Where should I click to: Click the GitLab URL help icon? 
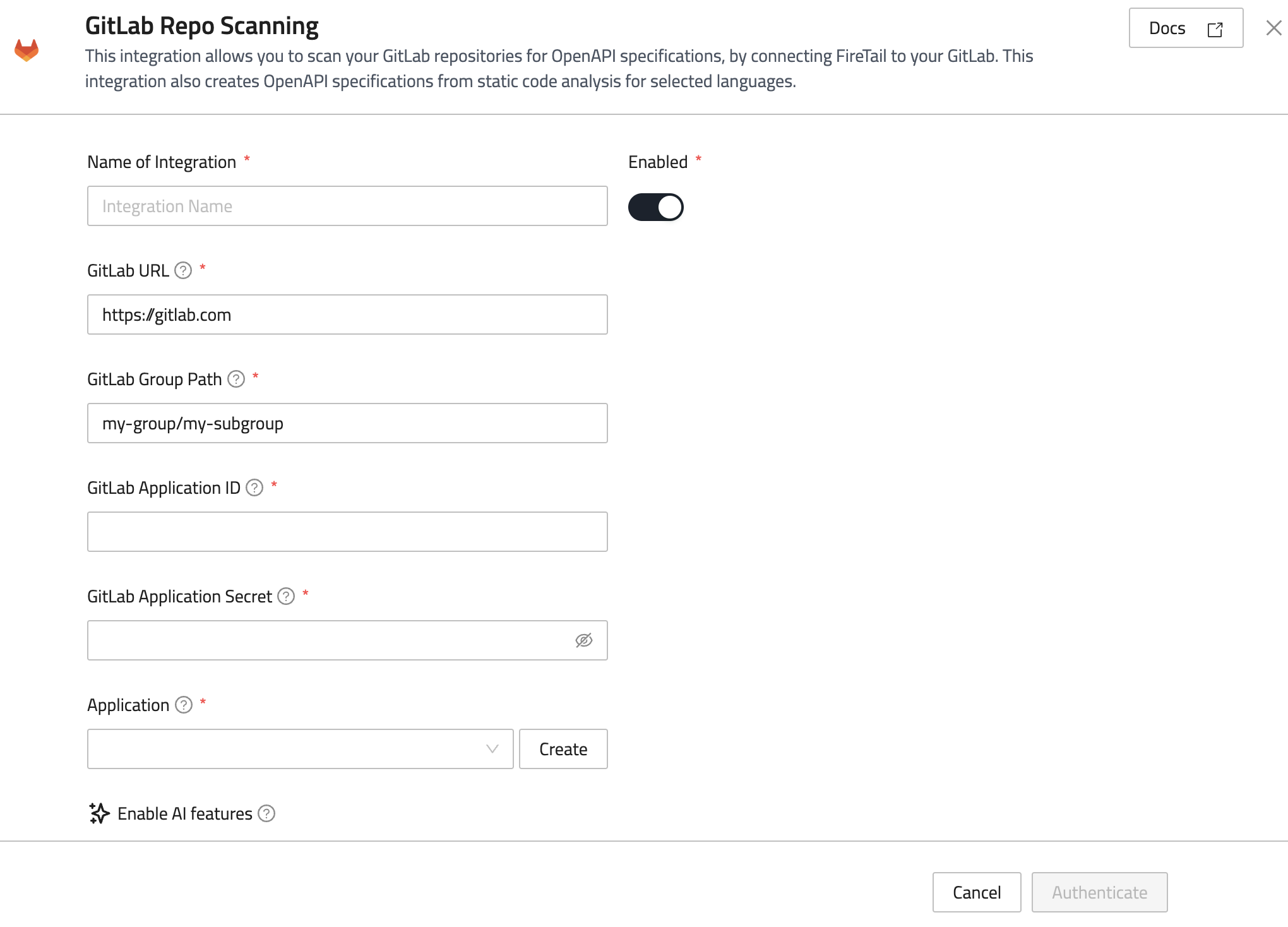(183, 271)
